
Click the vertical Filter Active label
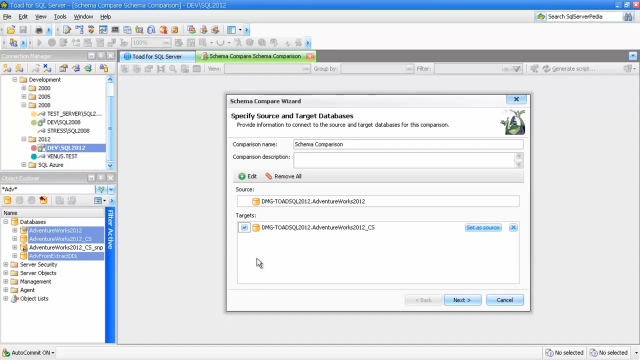pyautogui.click(x=110, y=229)
